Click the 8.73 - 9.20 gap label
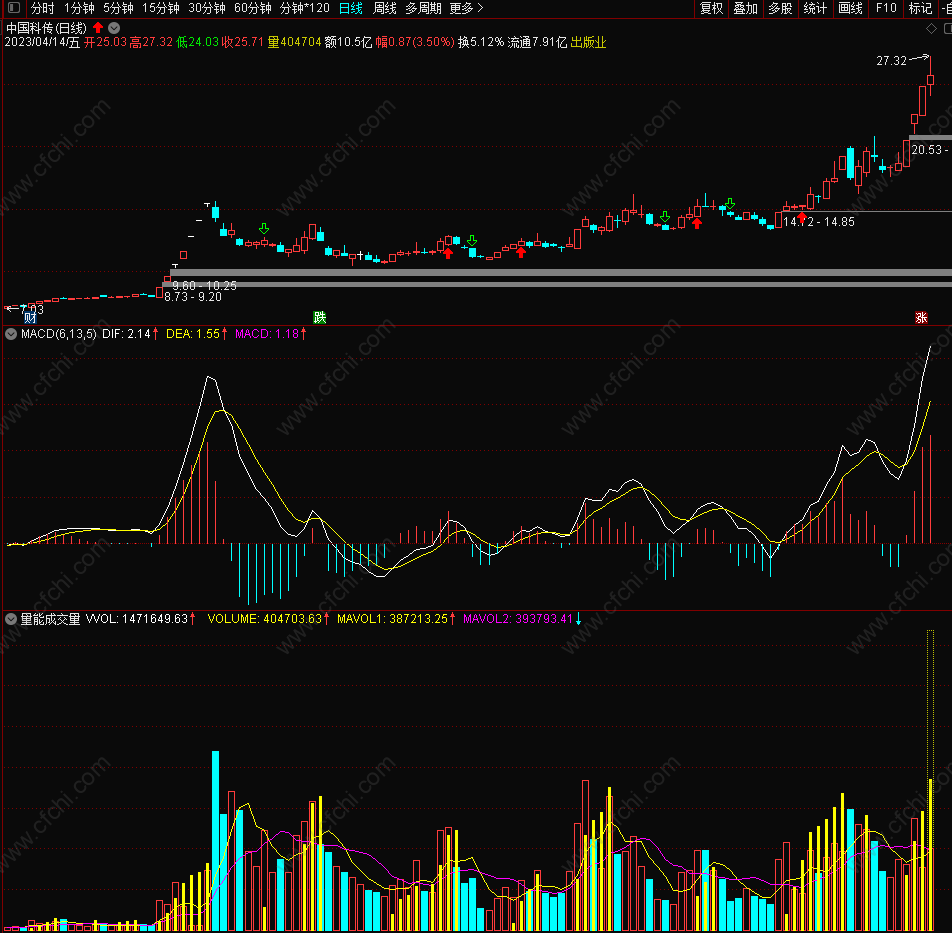The height and width of the screenshot is (933, 952). click(x=192, y=297)
